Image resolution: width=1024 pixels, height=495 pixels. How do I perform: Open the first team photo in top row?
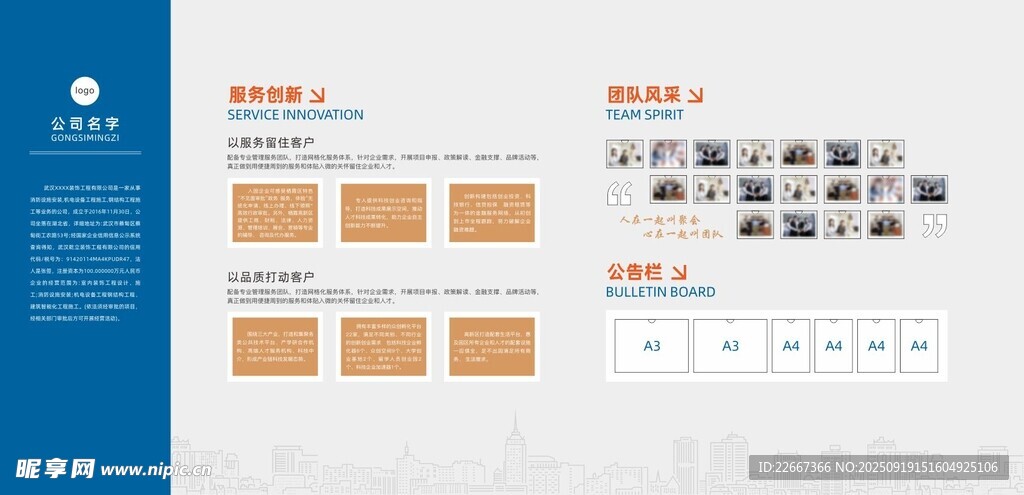click(x=624, y=153)
